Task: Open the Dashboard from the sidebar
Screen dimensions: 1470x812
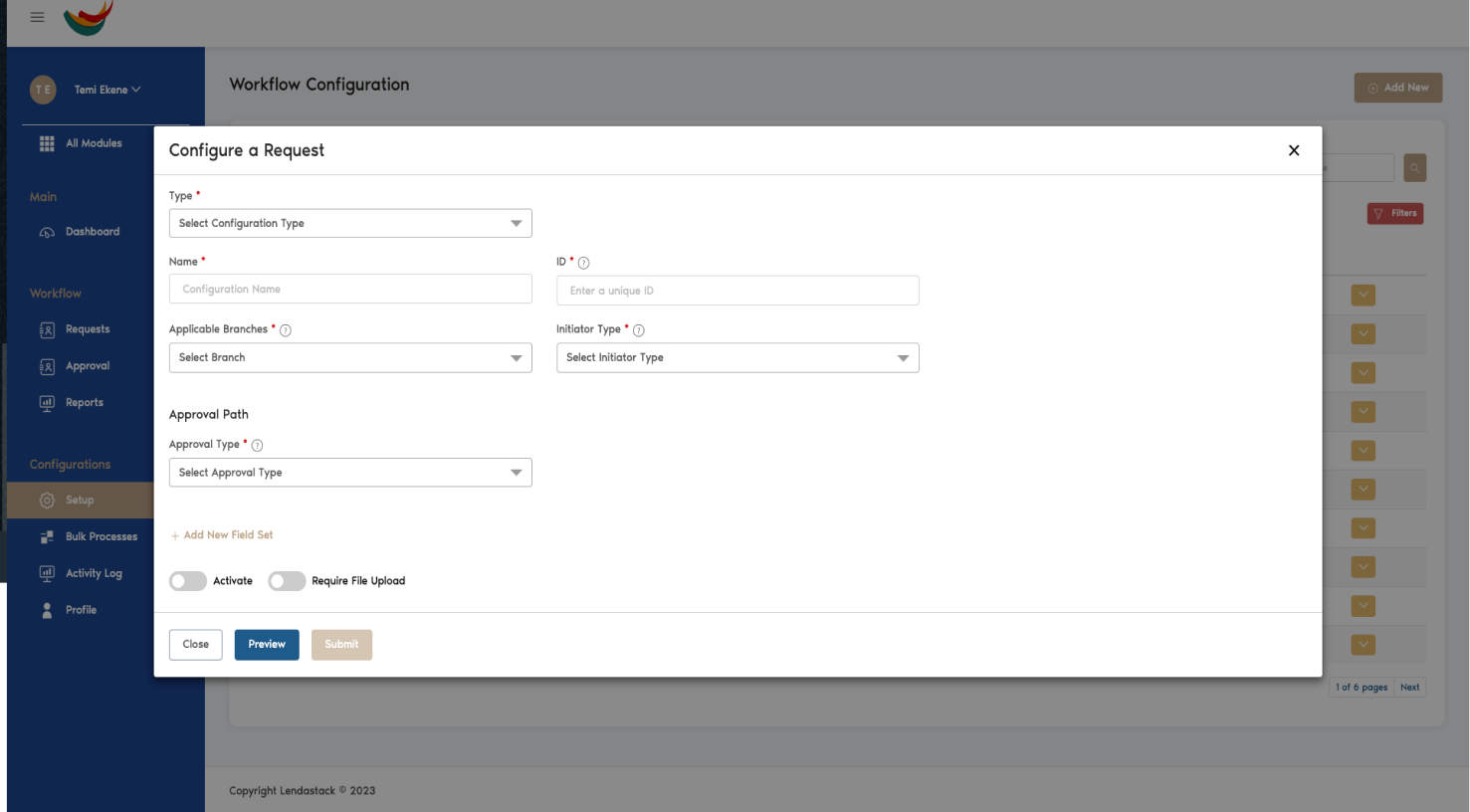Action: point(47,231)
